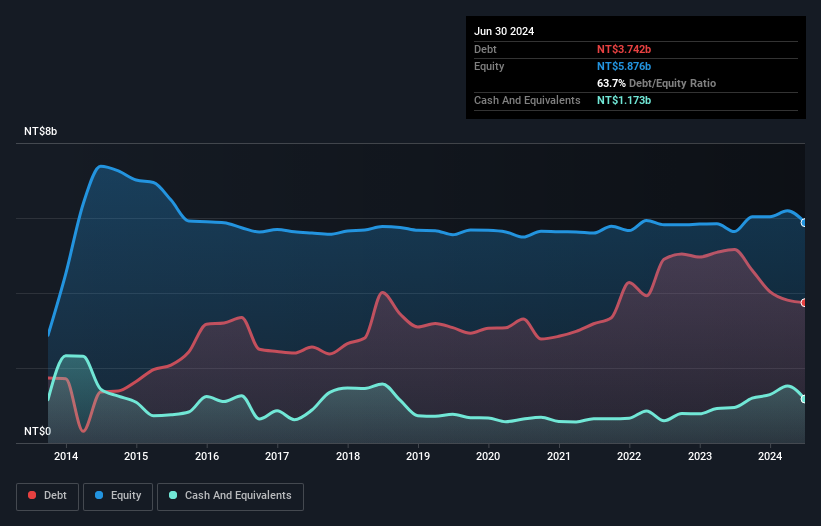
Task: Click the 2020 x-axis label
Action: (488, 456)
